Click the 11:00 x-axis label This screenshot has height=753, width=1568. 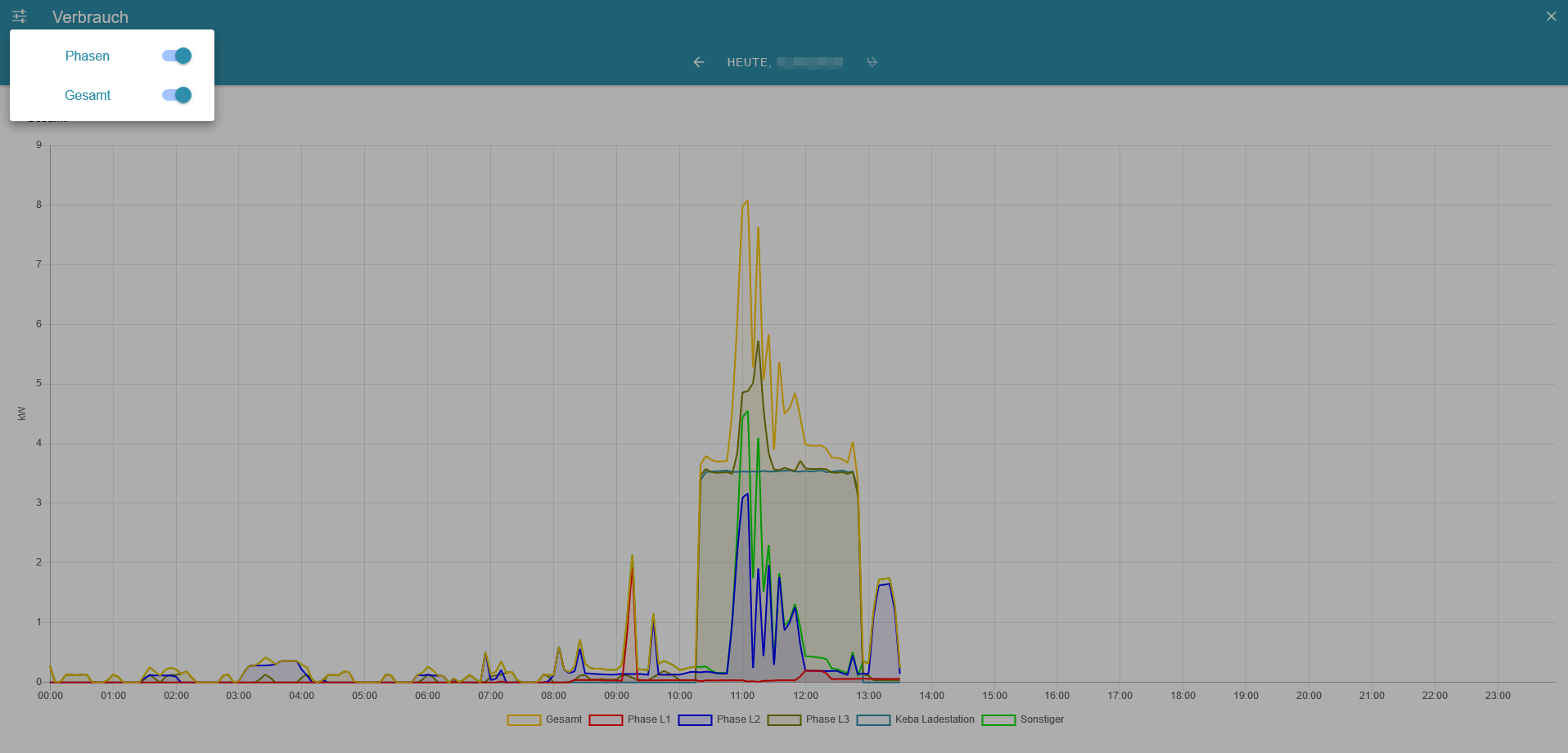pos(742,696)
